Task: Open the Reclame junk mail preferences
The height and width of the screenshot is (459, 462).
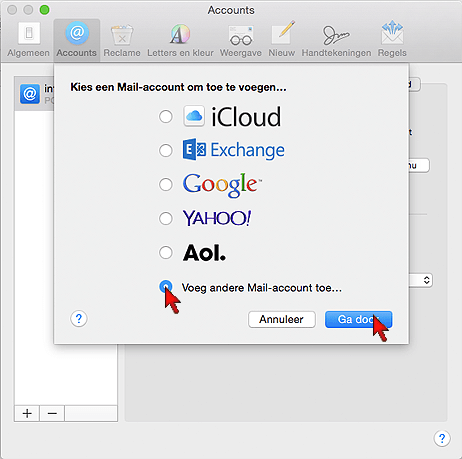Action: pos(122,39)
